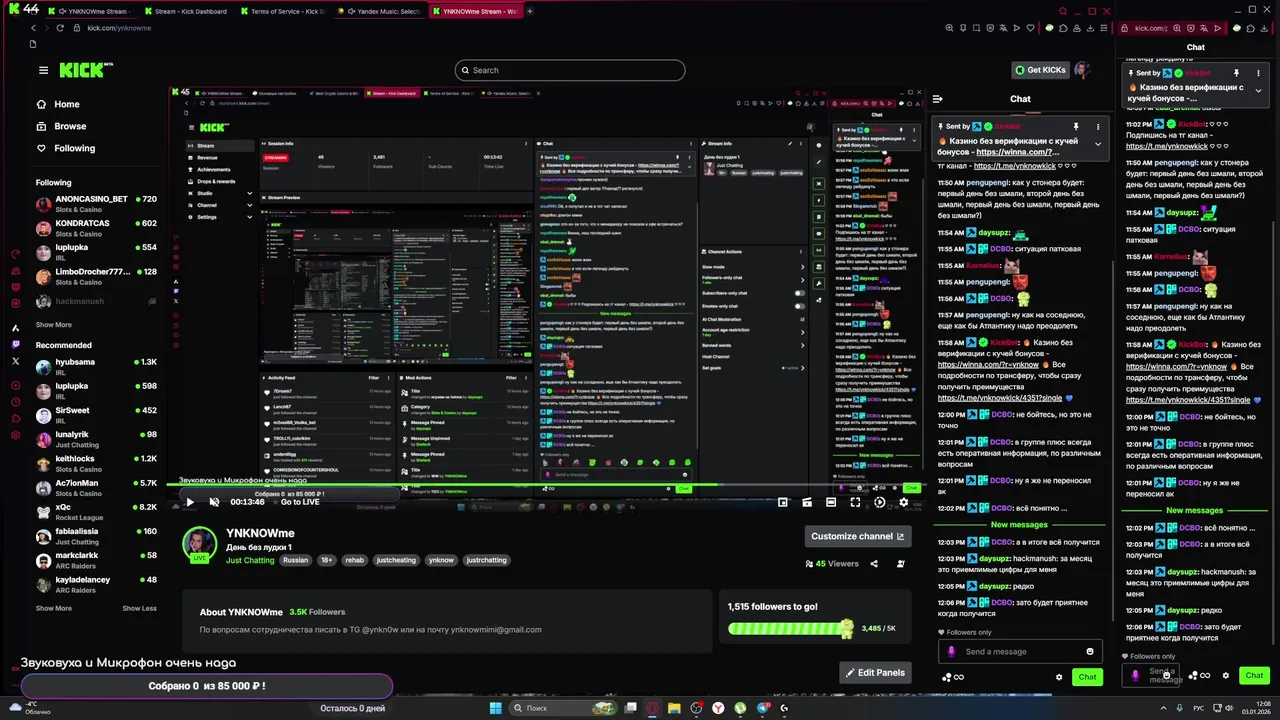
Task: Open xQc channel in Recommended list
Action: click(x=96, y=512)
